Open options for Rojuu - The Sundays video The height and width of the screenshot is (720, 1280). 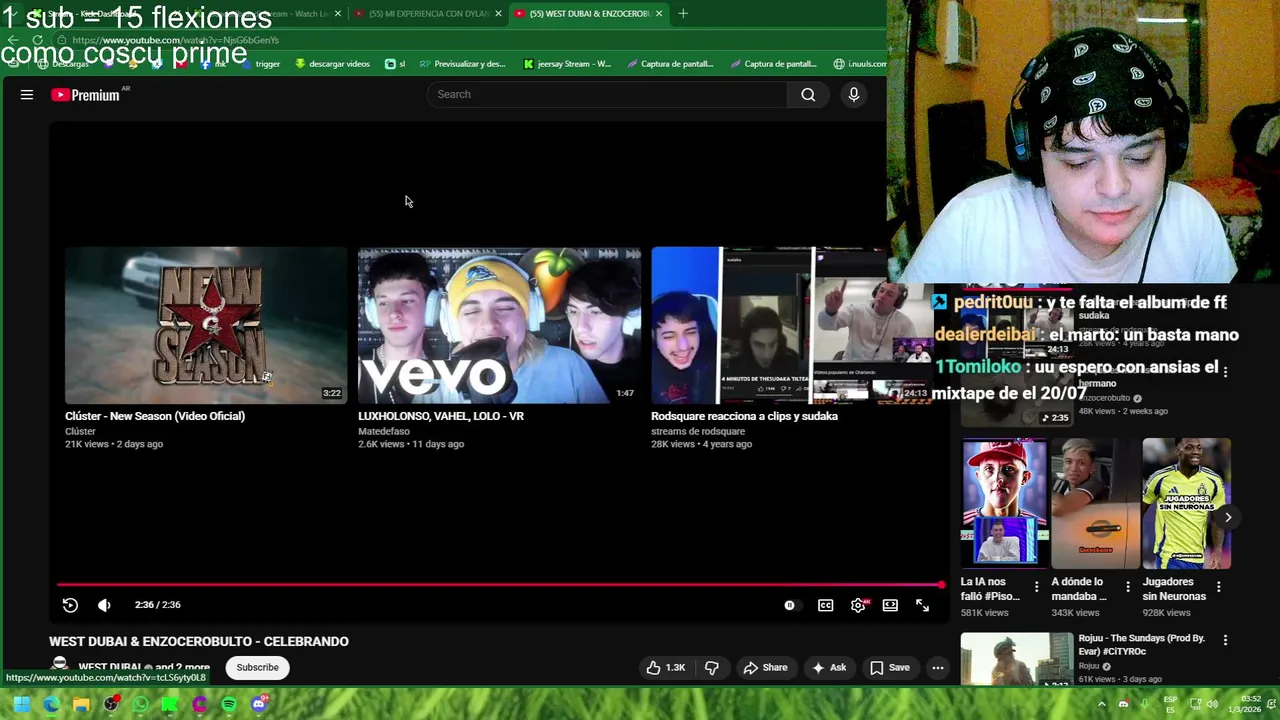click(1225, 640)
